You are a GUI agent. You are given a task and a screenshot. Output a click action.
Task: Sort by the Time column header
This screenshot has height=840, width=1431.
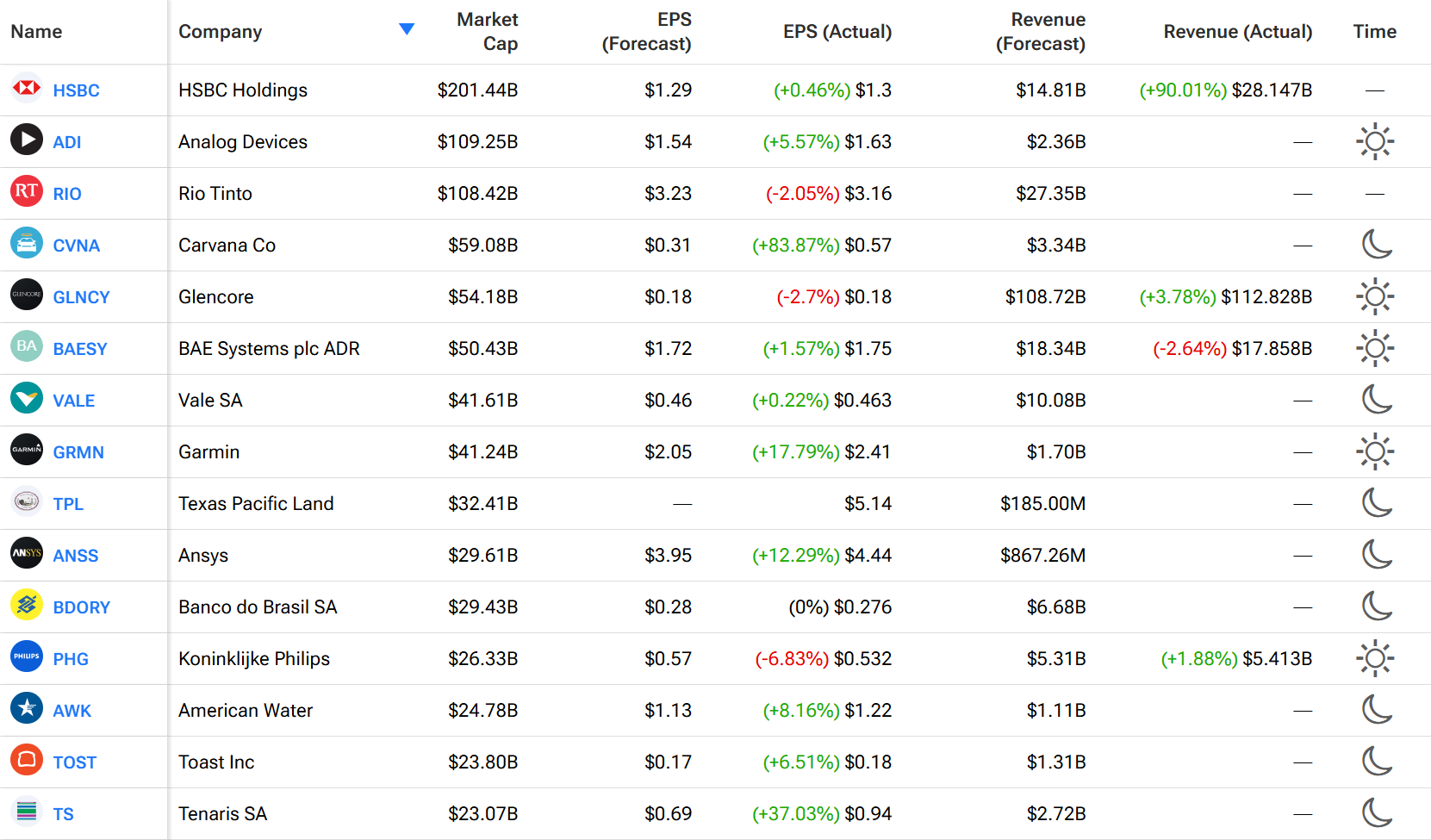pos(1375,32)
